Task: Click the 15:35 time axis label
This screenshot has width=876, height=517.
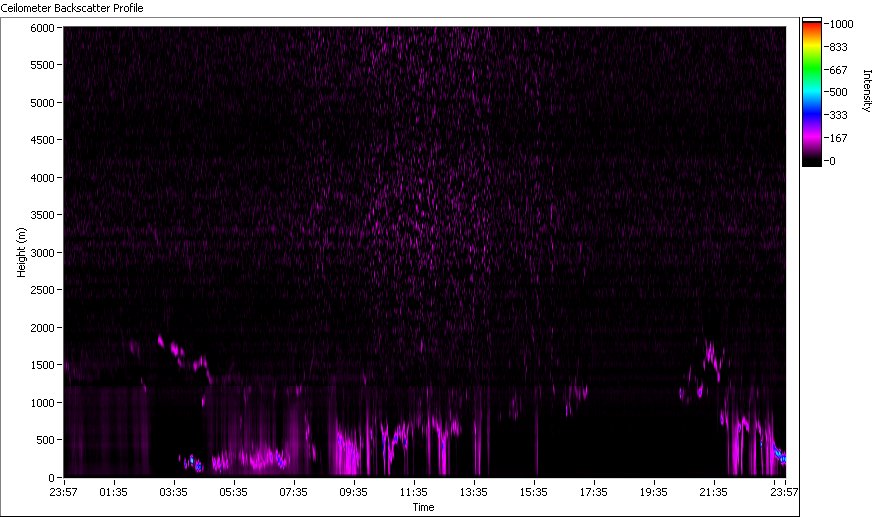Action: point(534,492)
